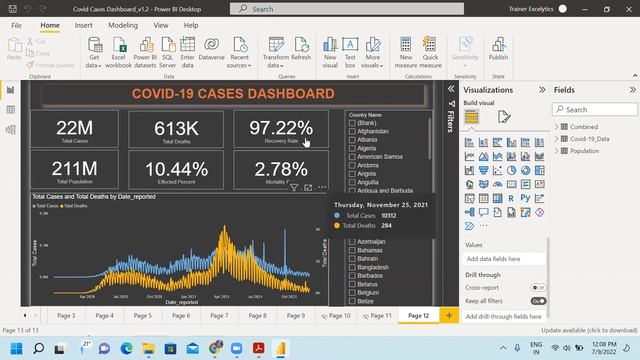Screen dimensions: 640x360
Task: Add a Filled map visual
Action: point(484,184)
